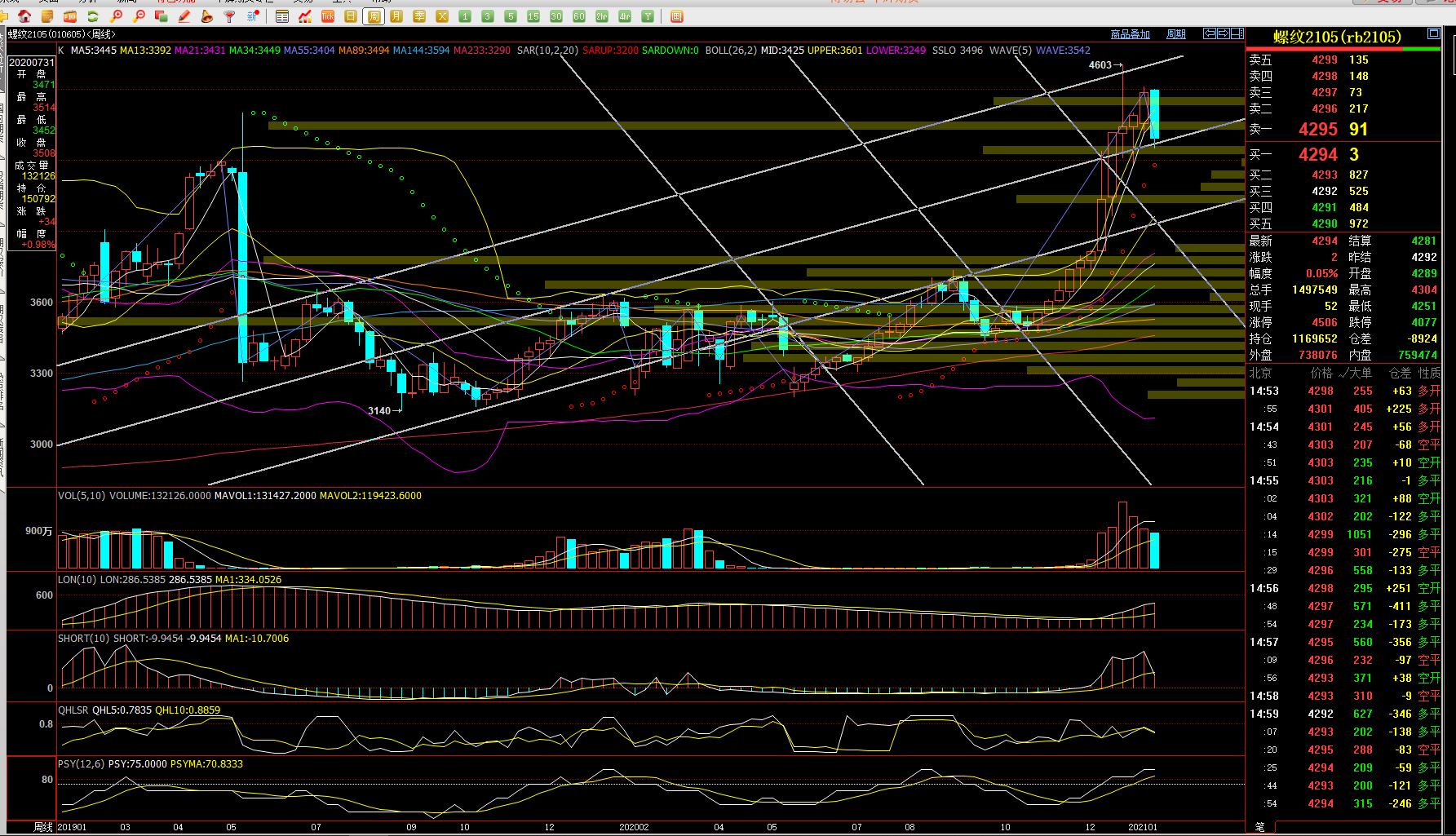Click the 买一 bid price 4294
The image size is (1456, 836).
pyautogui.click(x=1318, y=155)
